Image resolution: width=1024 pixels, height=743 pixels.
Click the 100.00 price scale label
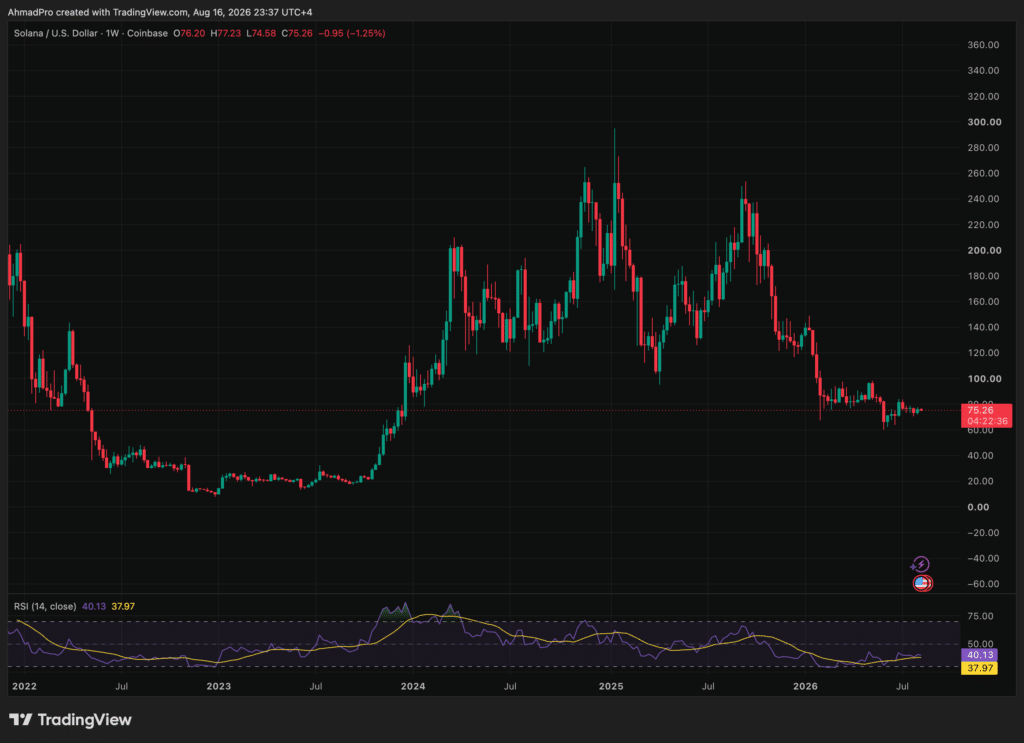click(984, 379)
